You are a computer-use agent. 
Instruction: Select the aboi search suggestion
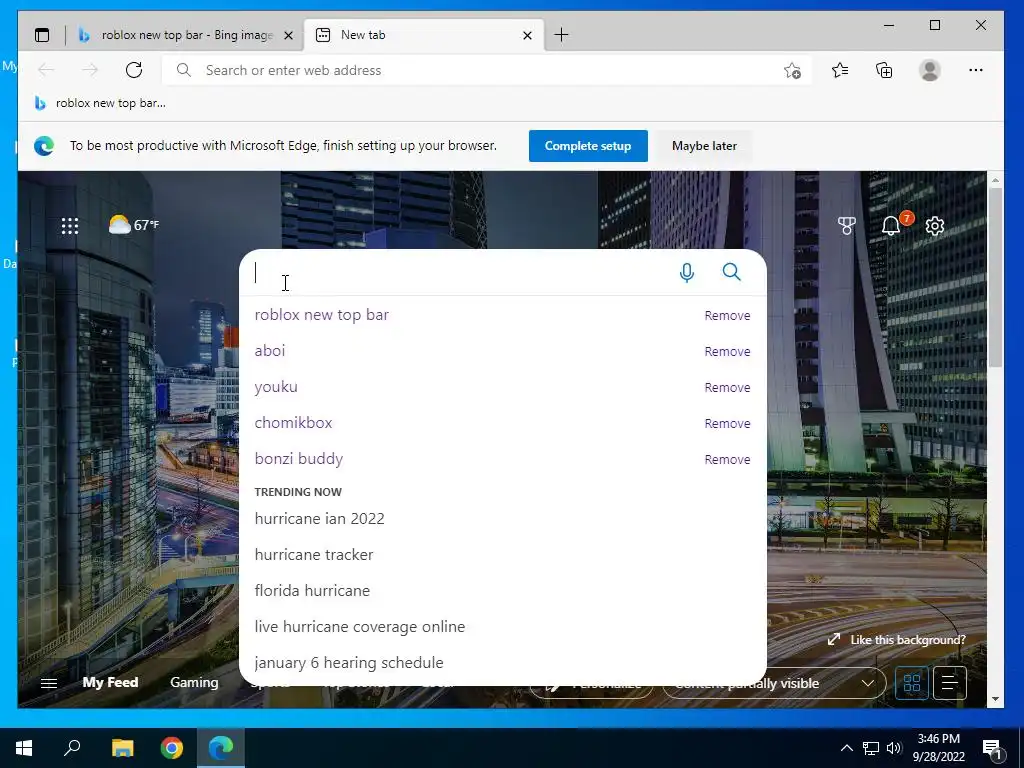[270, 351]
